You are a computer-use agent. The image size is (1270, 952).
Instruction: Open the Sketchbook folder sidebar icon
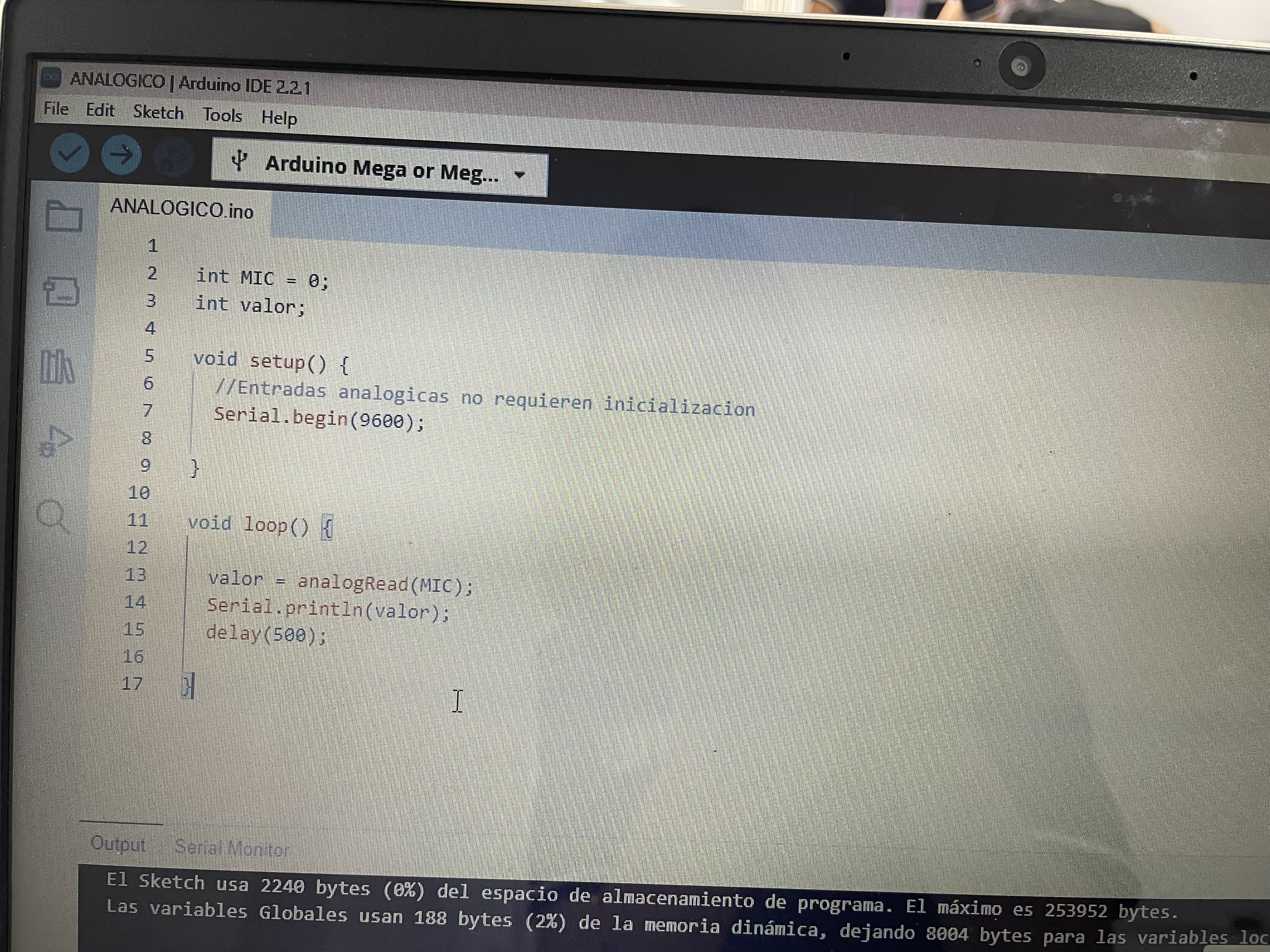point(63,216)
